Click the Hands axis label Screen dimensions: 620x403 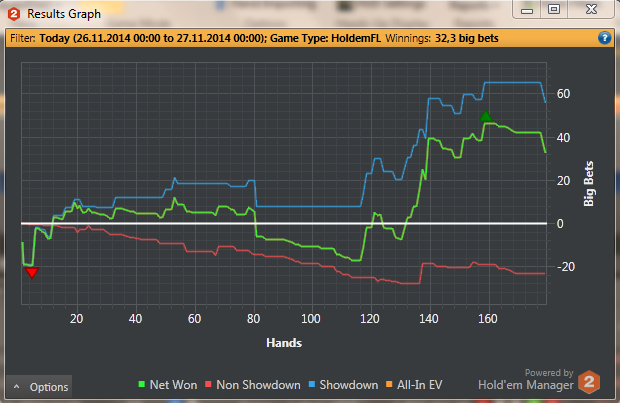284,342
